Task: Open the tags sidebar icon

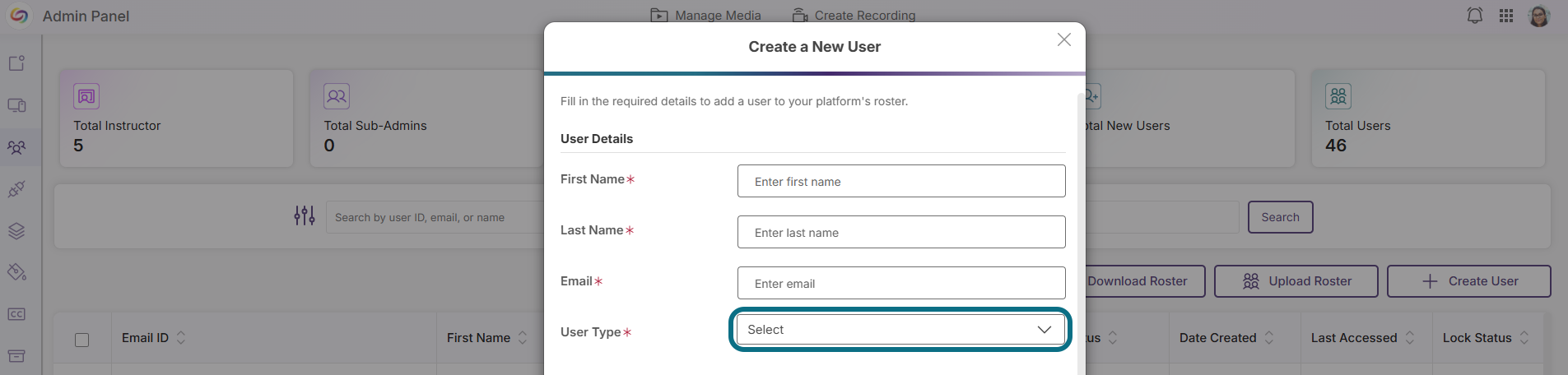Action: click(x=16, y=272)
